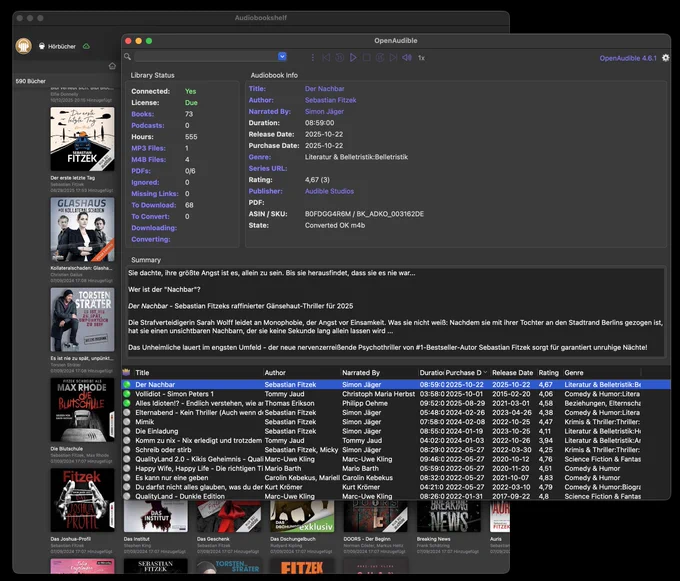Open Der erste letzte Tag cover in Audiobookshelf
This screenshot has height=581, width=680.
pos(82,139)
